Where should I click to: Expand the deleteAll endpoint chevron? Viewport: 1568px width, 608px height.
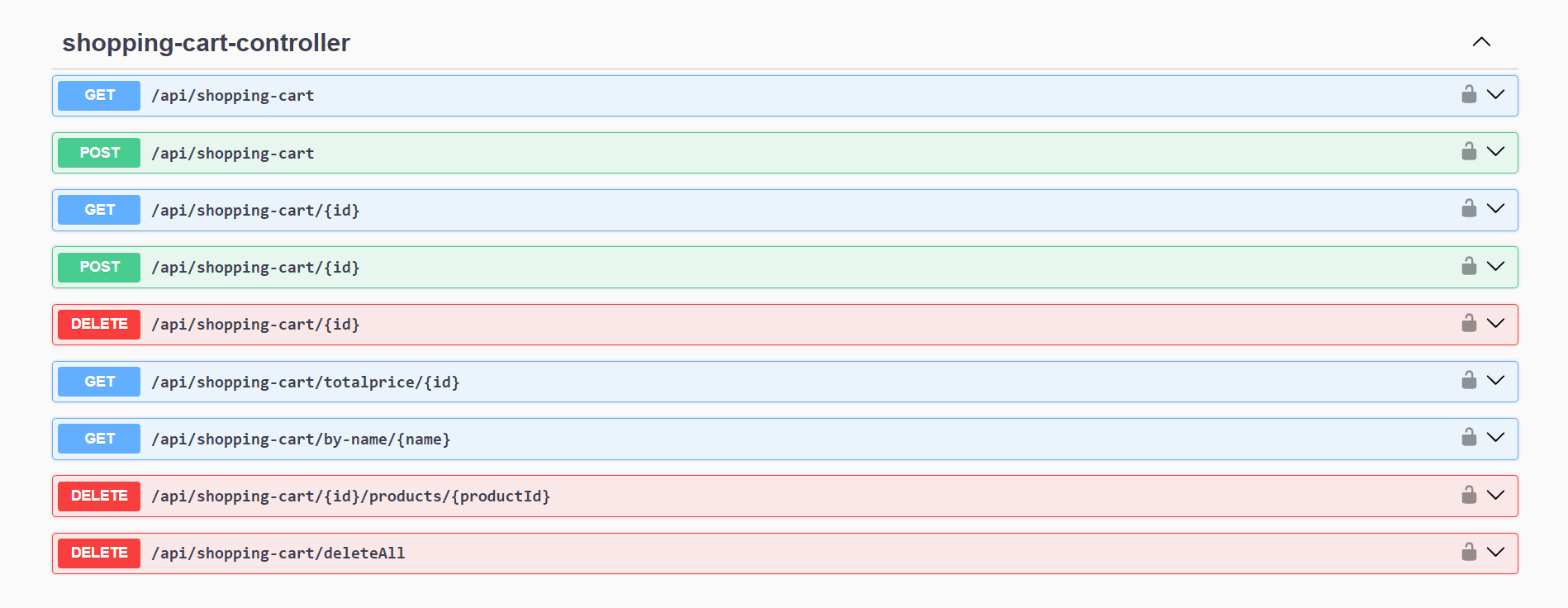coord(1495,552)
